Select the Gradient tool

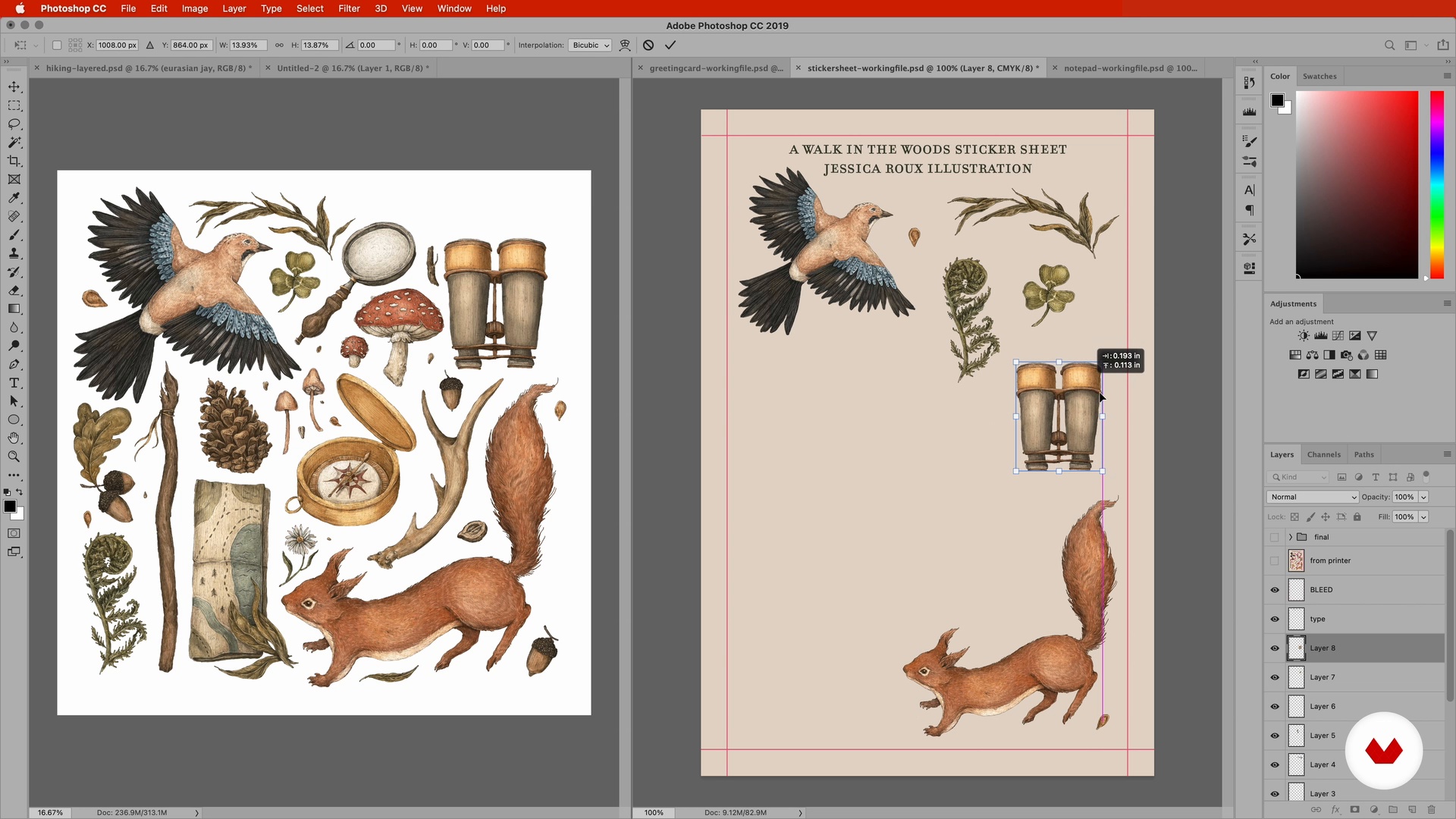tap(14, 309)
